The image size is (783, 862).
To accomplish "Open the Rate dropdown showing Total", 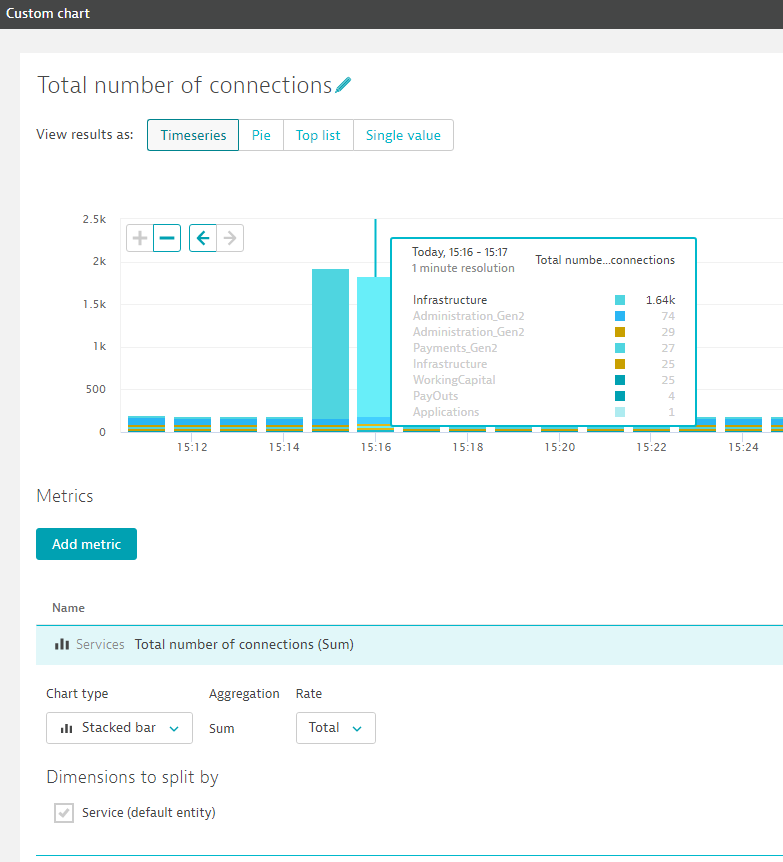I will click(x=335, y=728).
